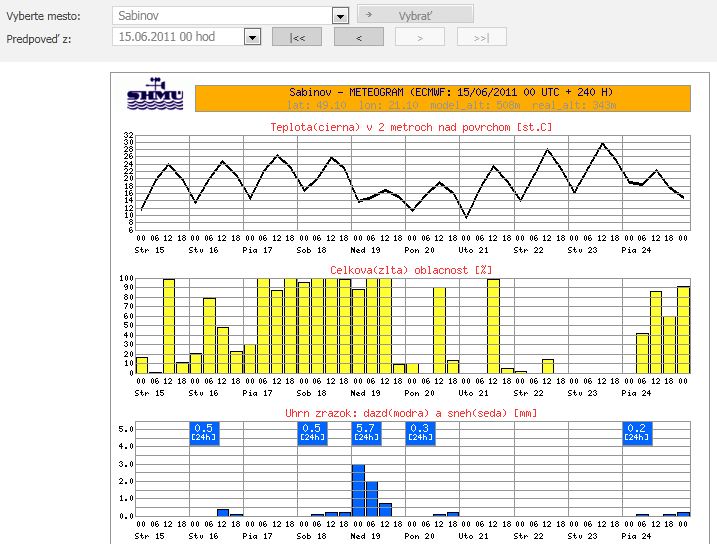Click the Uhrn zrazok chart title
This screenshot has height=544, width=717.
[x=411, y=413]
